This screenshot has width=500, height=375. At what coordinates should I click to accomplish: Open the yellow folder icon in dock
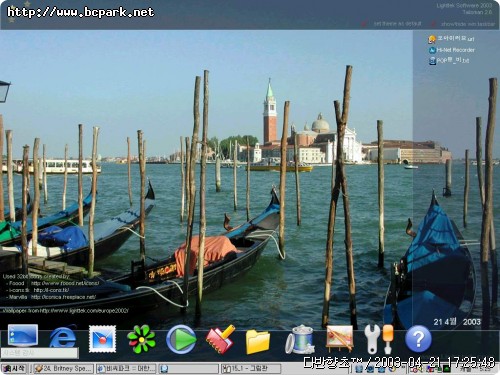[258, 341]
